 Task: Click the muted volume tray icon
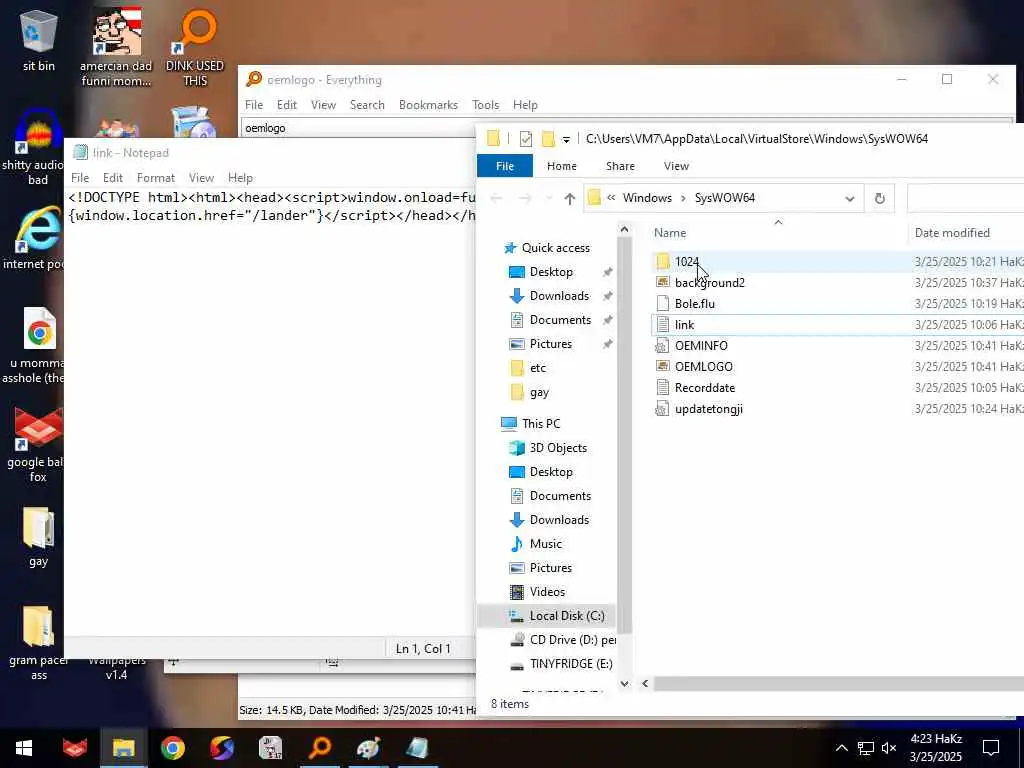pos(889,748)
